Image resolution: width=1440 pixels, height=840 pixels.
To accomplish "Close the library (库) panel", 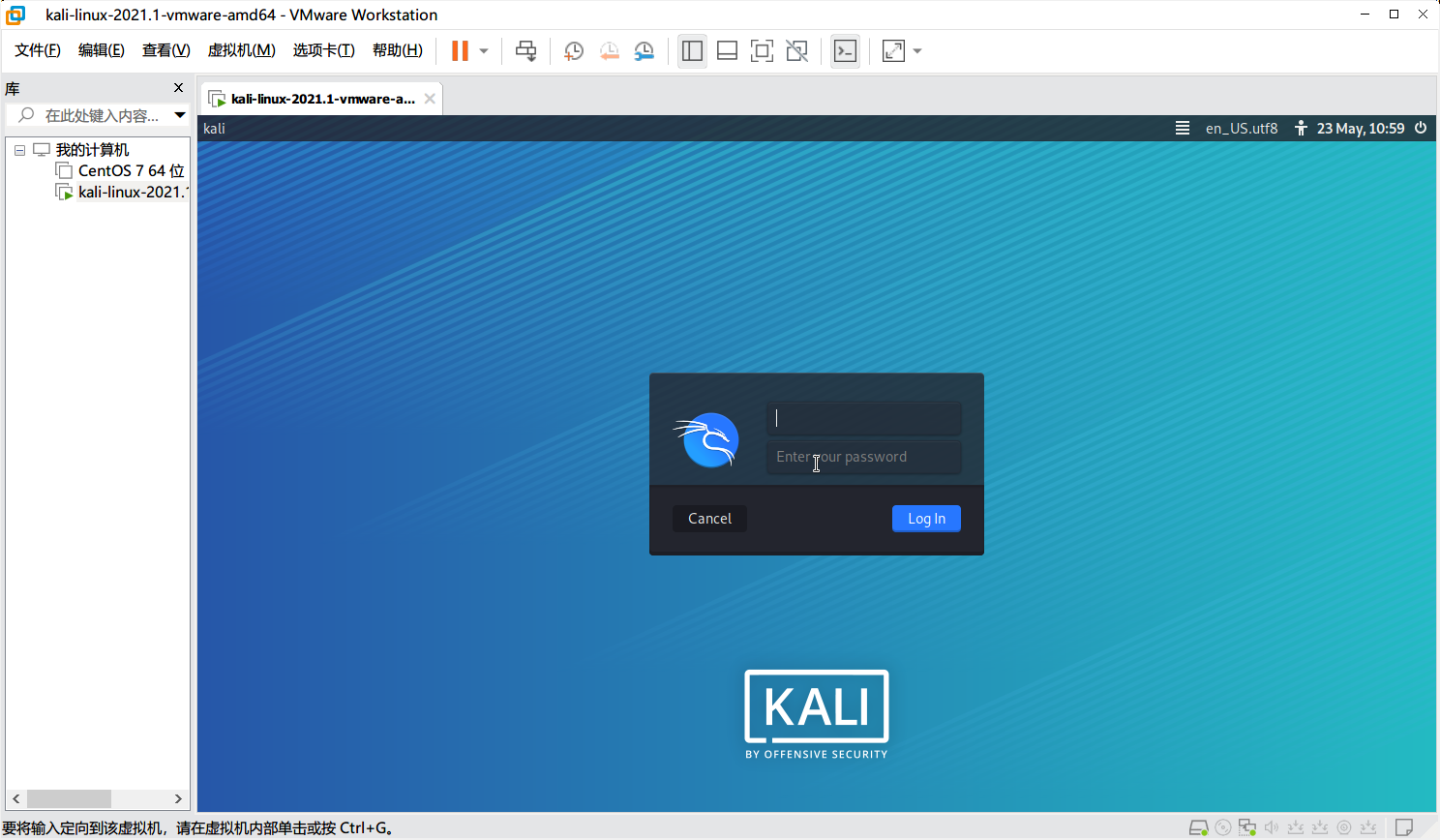I will [178, 88].
